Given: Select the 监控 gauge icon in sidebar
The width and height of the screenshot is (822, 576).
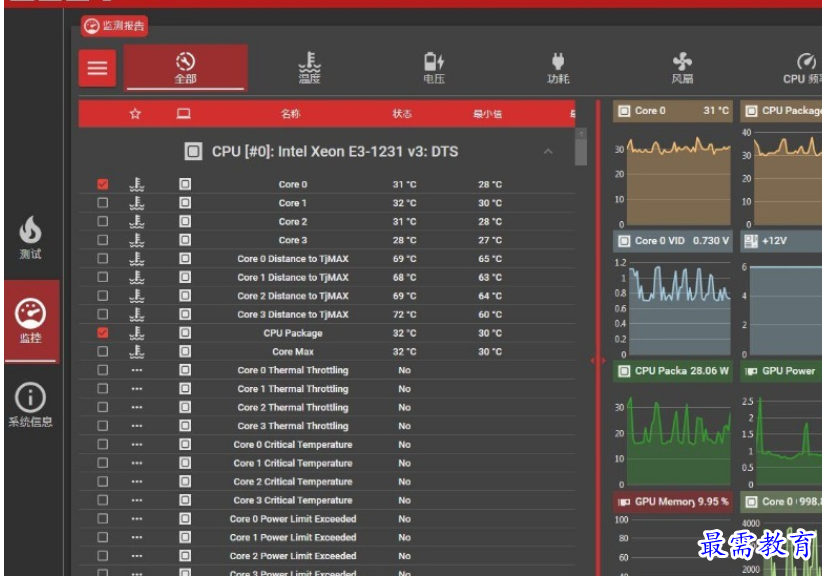Looking at the screenshot, I should [31, 321].
